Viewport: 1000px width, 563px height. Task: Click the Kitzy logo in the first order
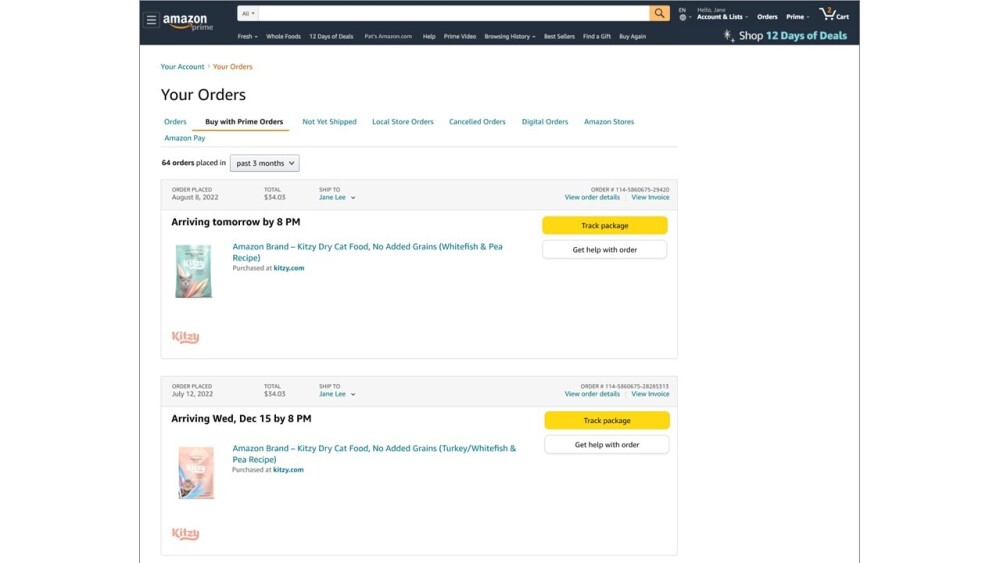[185, 338]
